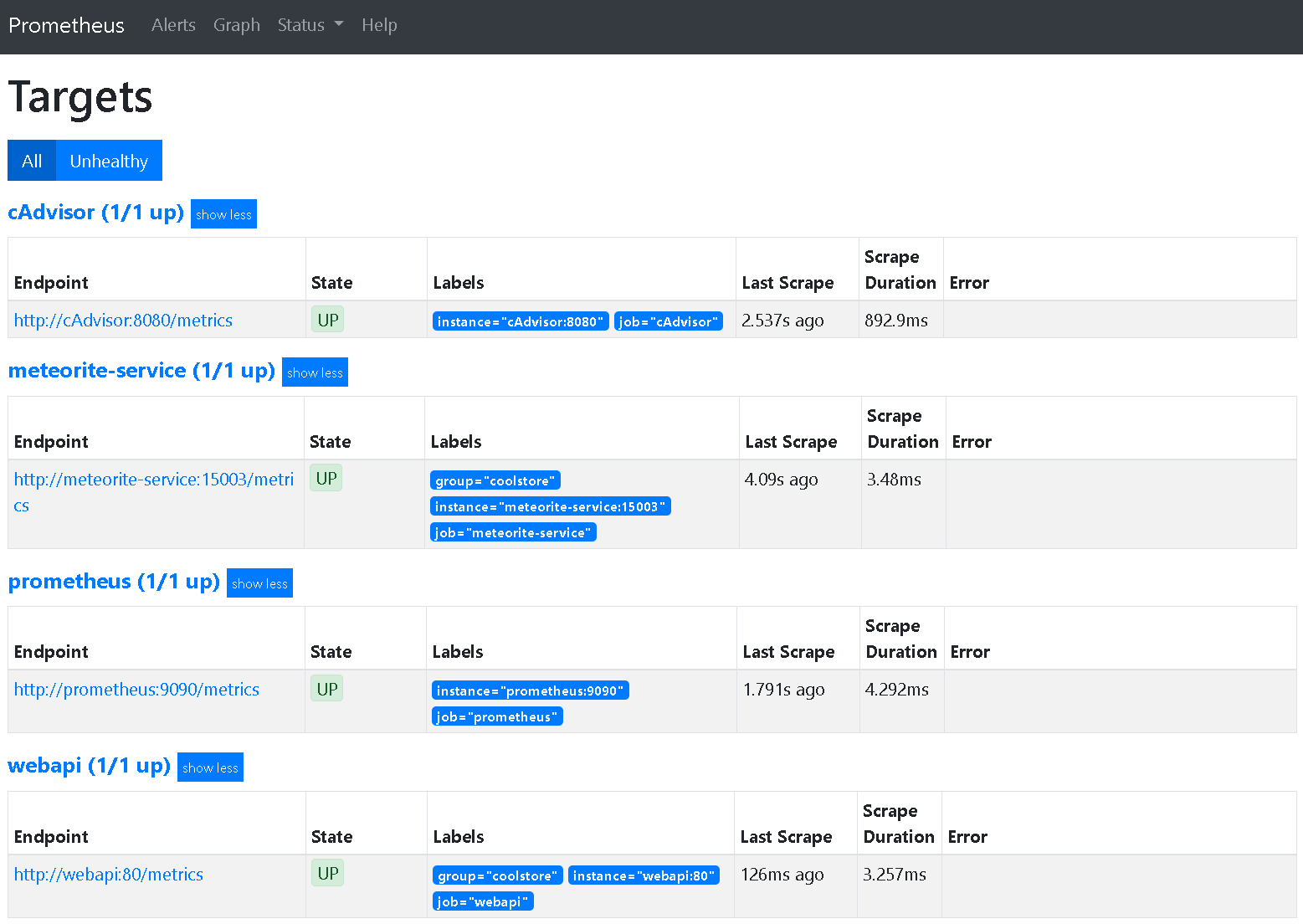Open the Help link in navbar
Image resolution: width=1303 pixels, height=924 pixels.
pos(379,25)
